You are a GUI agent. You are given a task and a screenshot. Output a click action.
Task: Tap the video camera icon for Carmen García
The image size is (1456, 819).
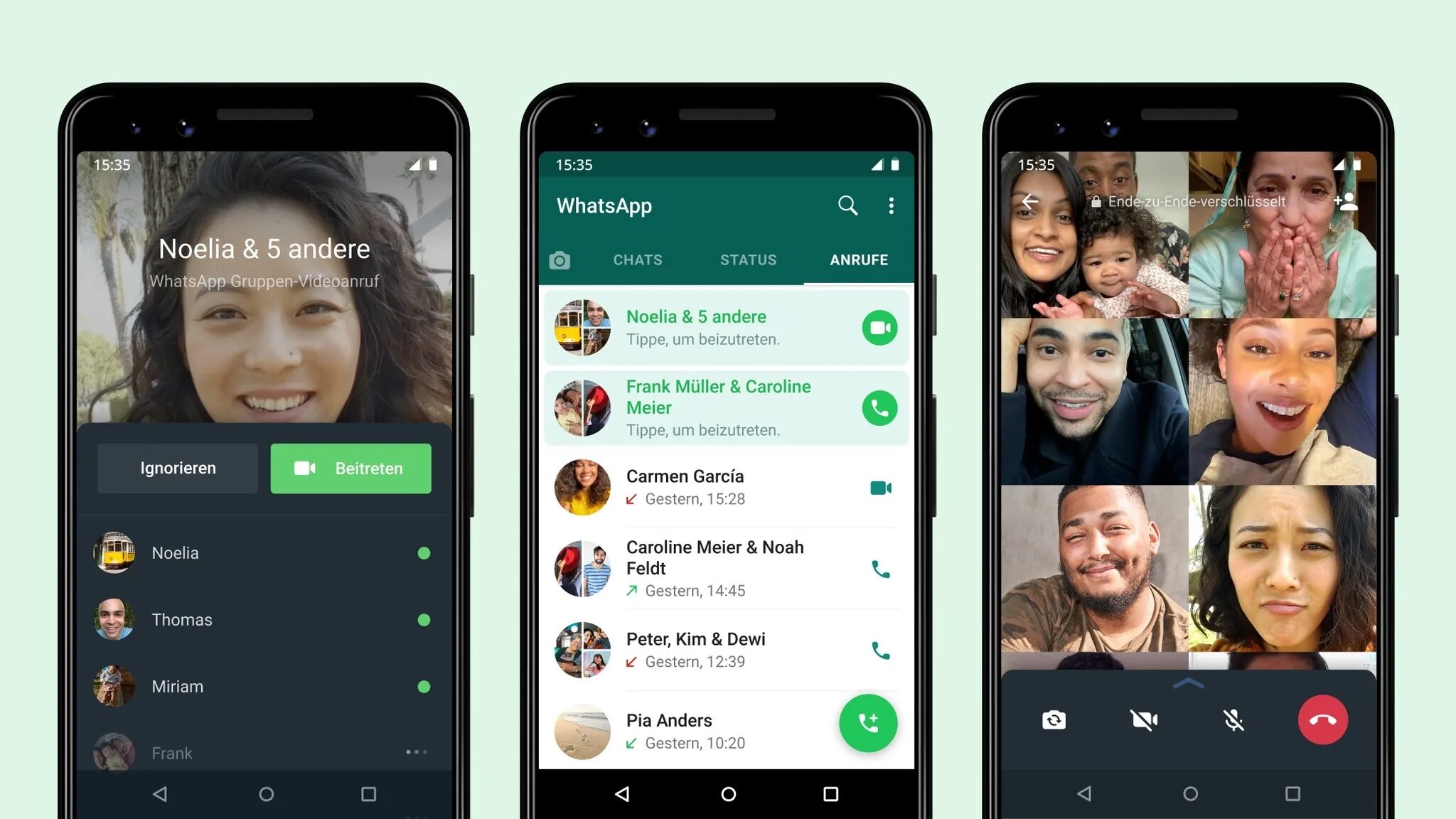(880, 488)
